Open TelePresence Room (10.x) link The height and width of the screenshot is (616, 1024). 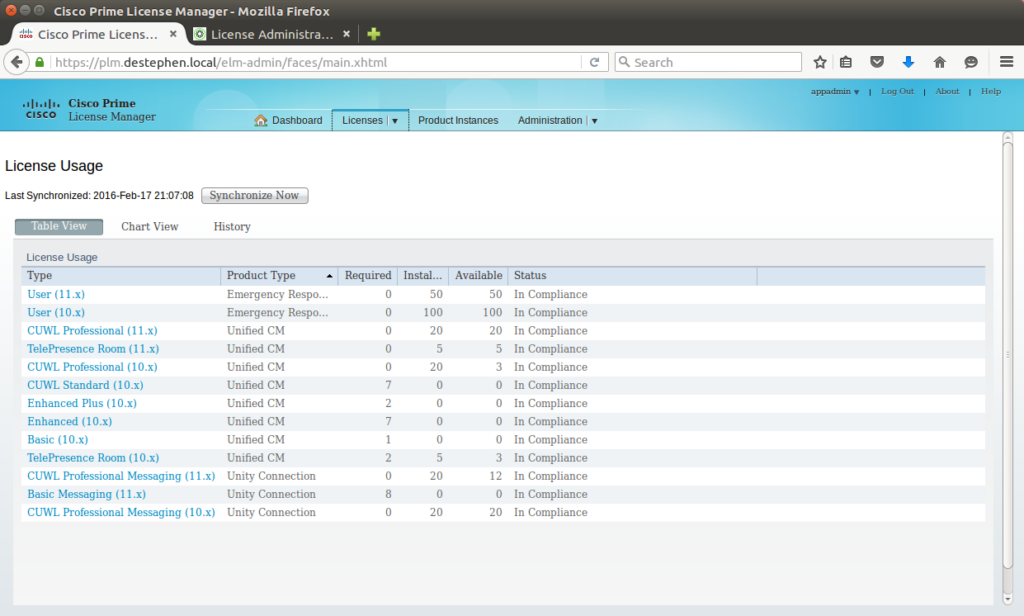click(93, 459)
